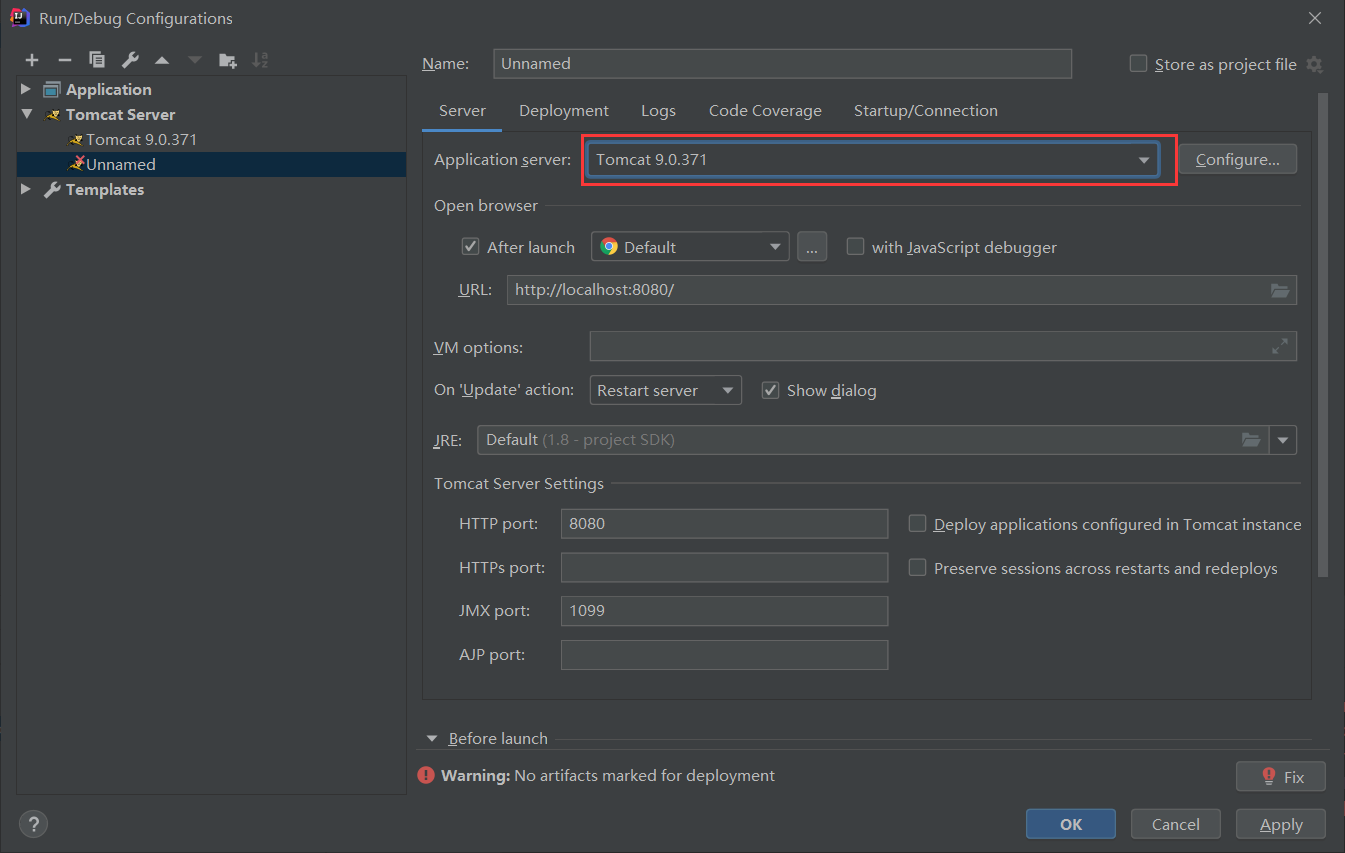Click Tomcat icon beside Tomcat 9.0.371 item

pyautogui.click(x=77, y=139)
